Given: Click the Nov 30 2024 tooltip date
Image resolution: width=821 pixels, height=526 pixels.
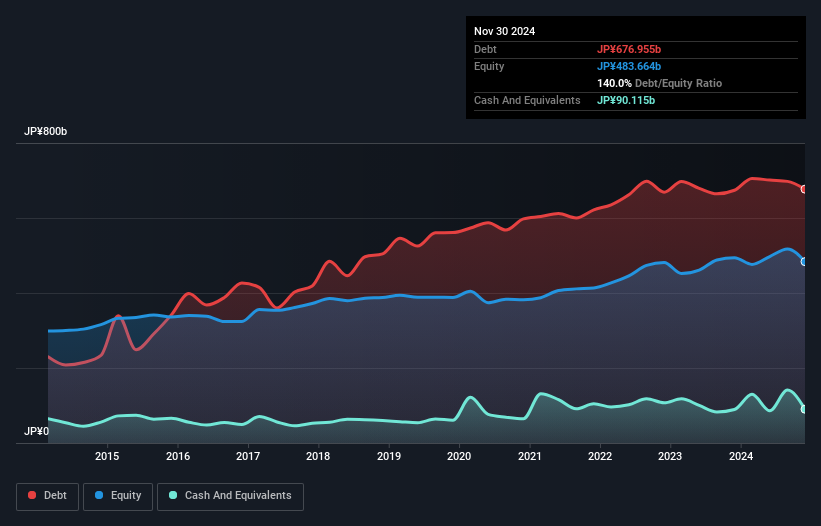Looking at the screenshot, I should pyautogui.click(x=504, y=31).
